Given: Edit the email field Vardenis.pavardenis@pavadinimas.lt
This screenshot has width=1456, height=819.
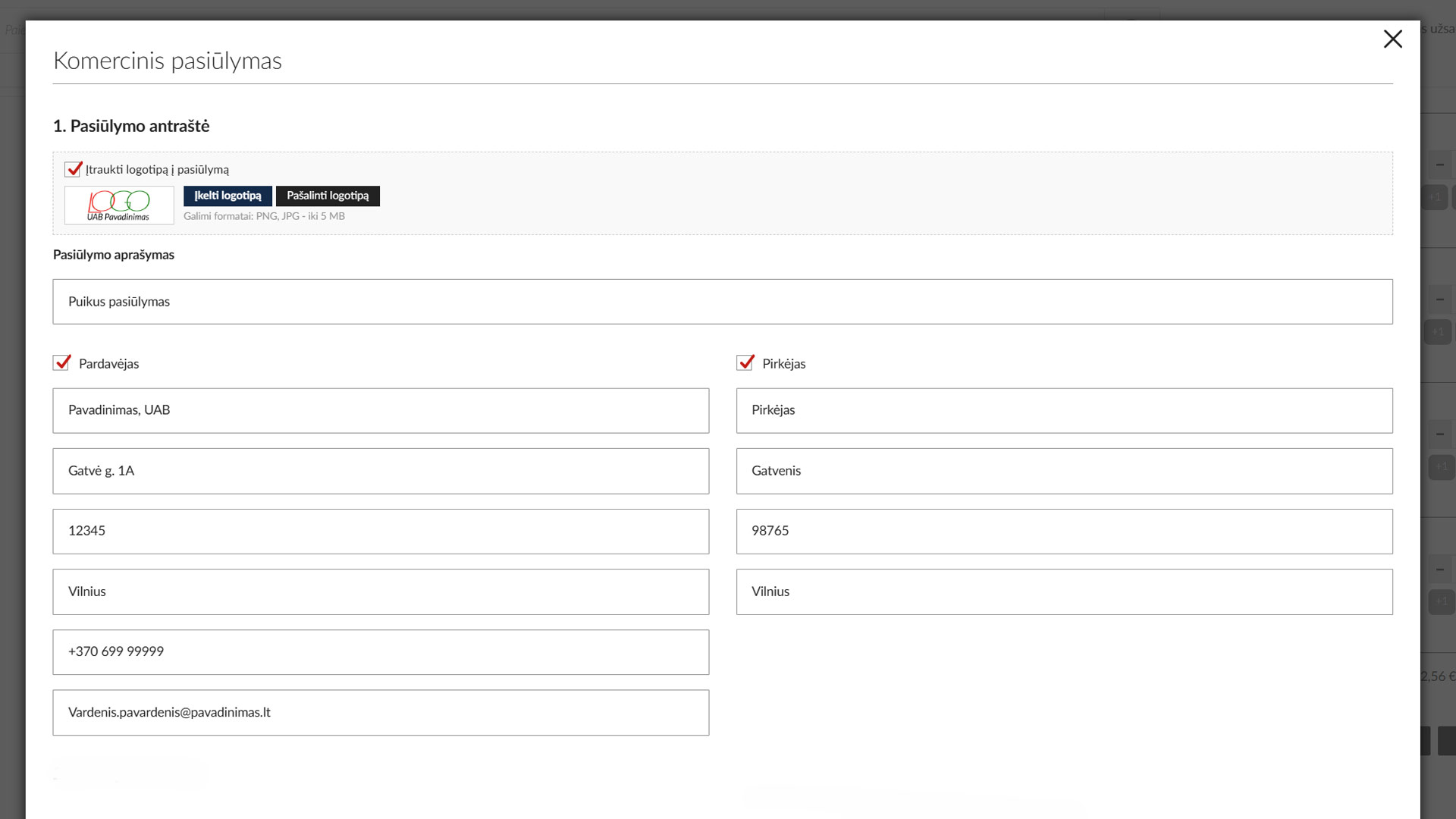Looking at the screenshot, I should click(x=381, y=712).
